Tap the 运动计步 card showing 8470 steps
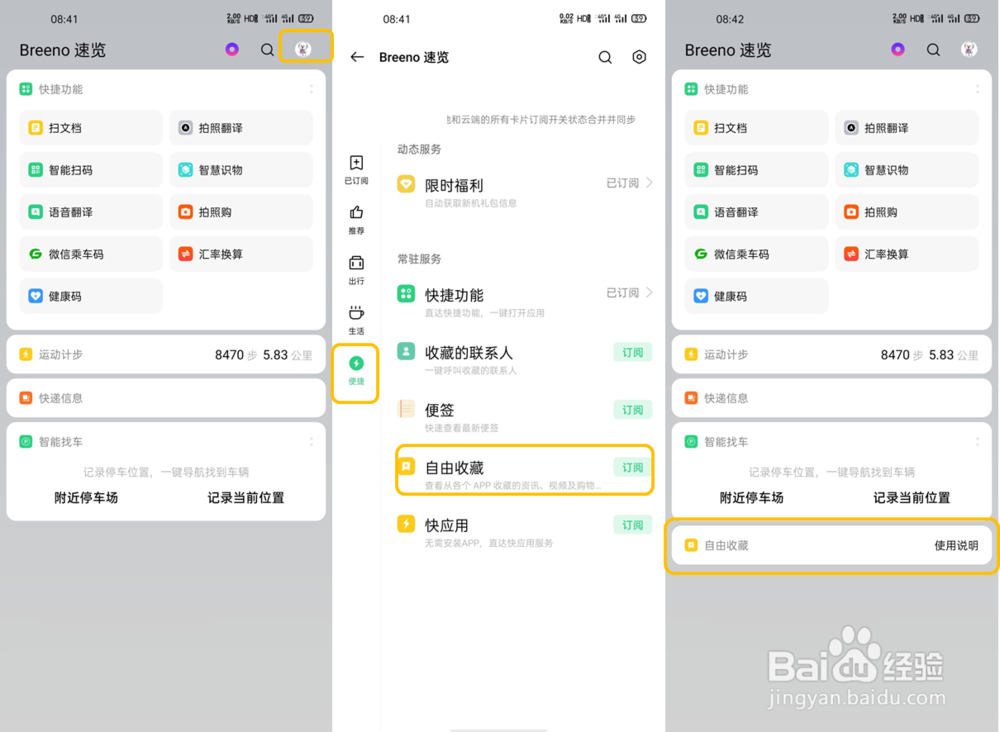 click(x=166, y=354)
